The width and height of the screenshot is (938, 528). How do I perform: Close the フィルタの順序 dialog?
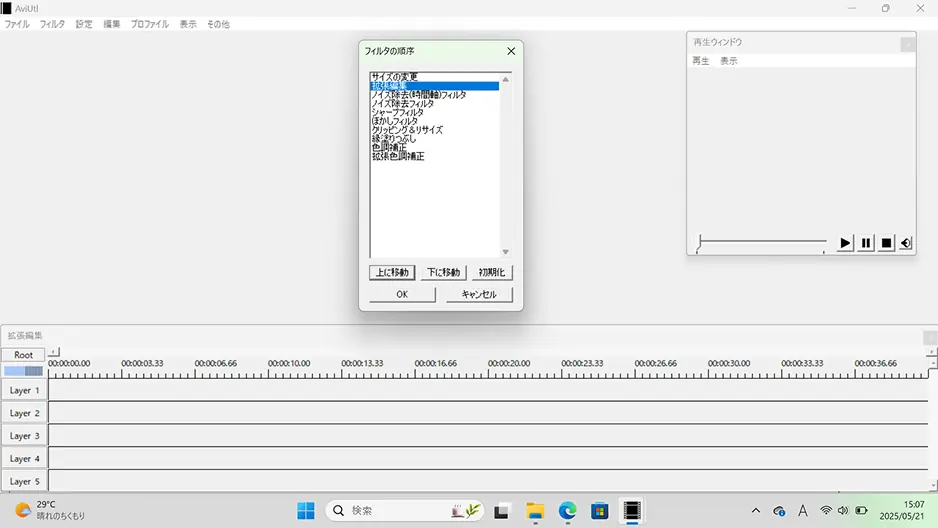tap(511, 51)
